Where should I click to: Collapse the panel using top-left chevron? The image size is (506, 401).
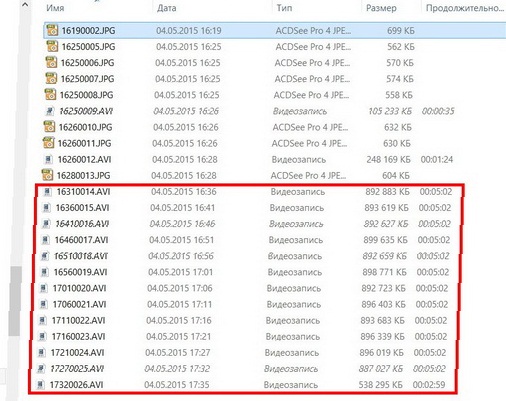(25, 5)
